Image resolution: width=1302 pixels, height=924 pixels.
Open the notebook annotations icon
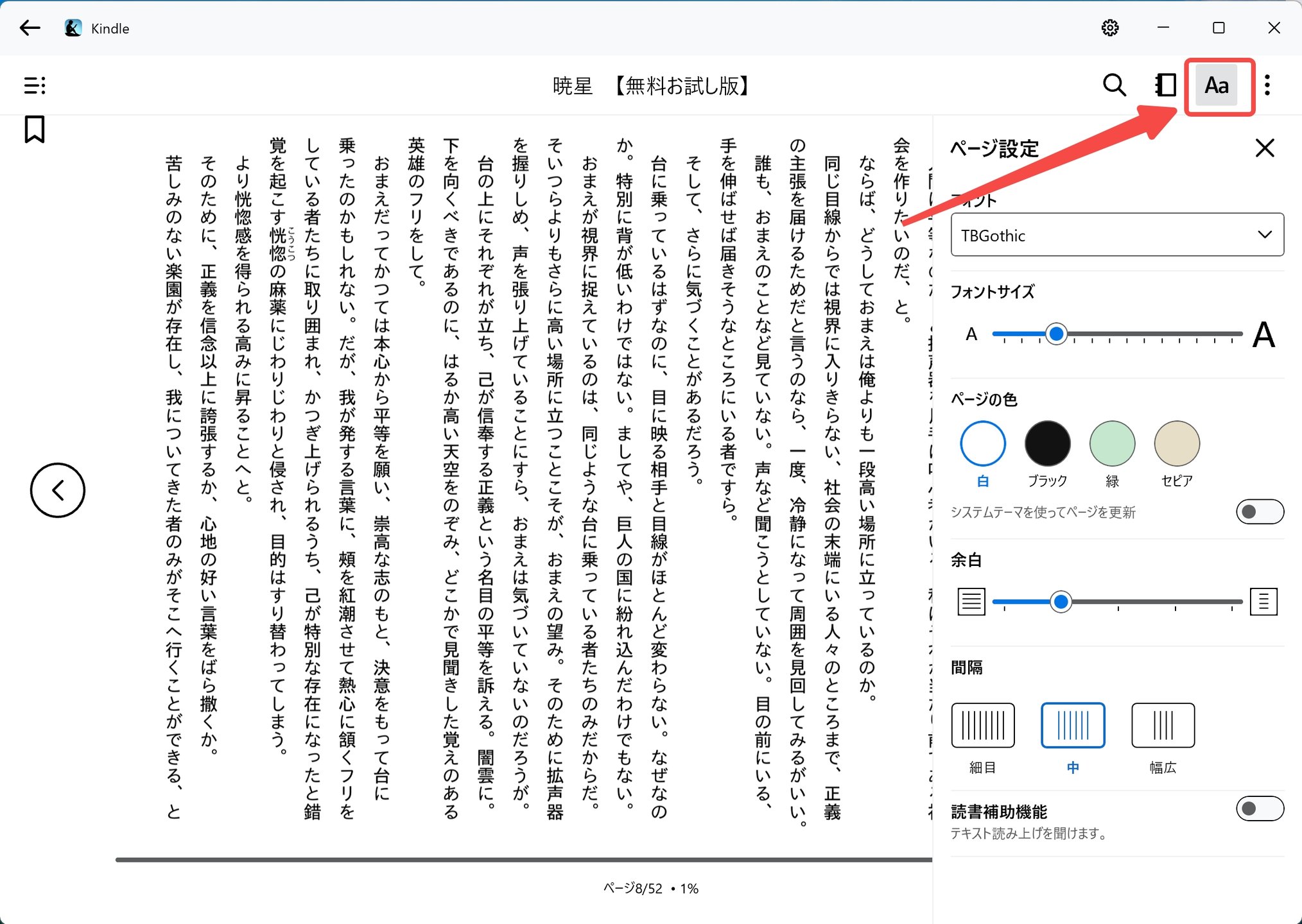(1165, 85)
